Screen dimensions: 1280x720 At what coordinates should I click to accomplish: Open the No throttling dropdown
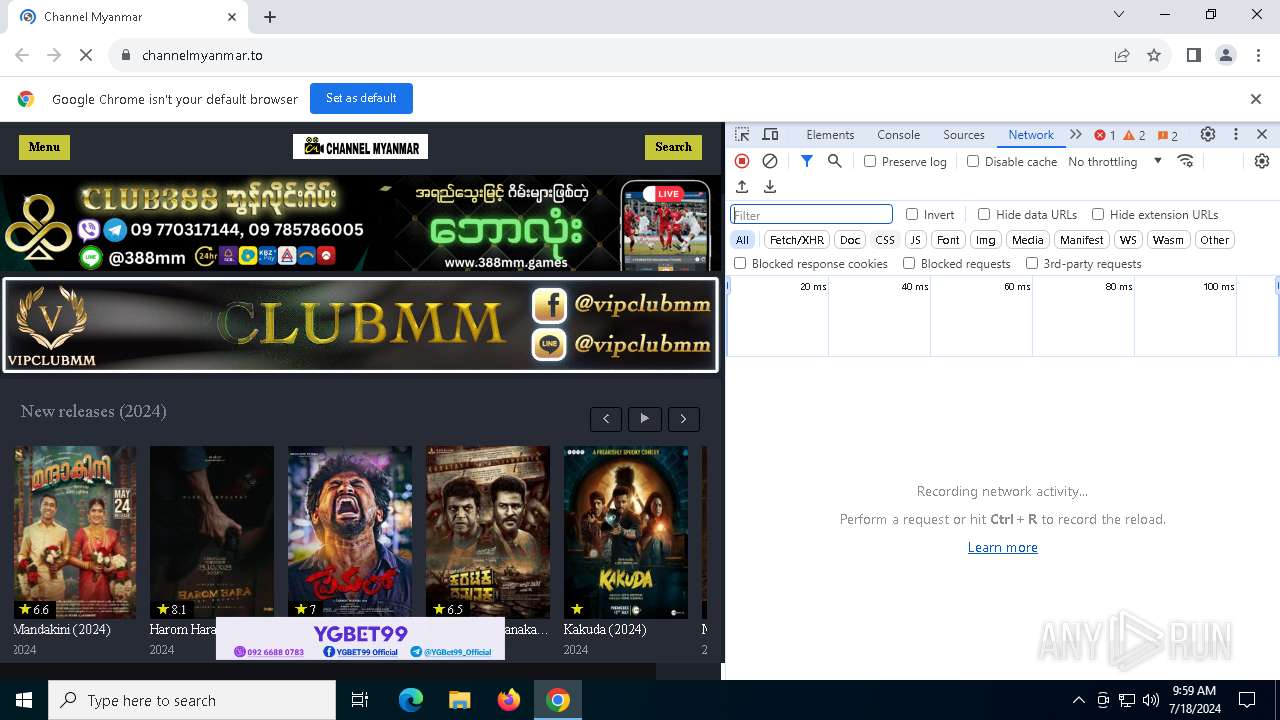point(1115,161)
